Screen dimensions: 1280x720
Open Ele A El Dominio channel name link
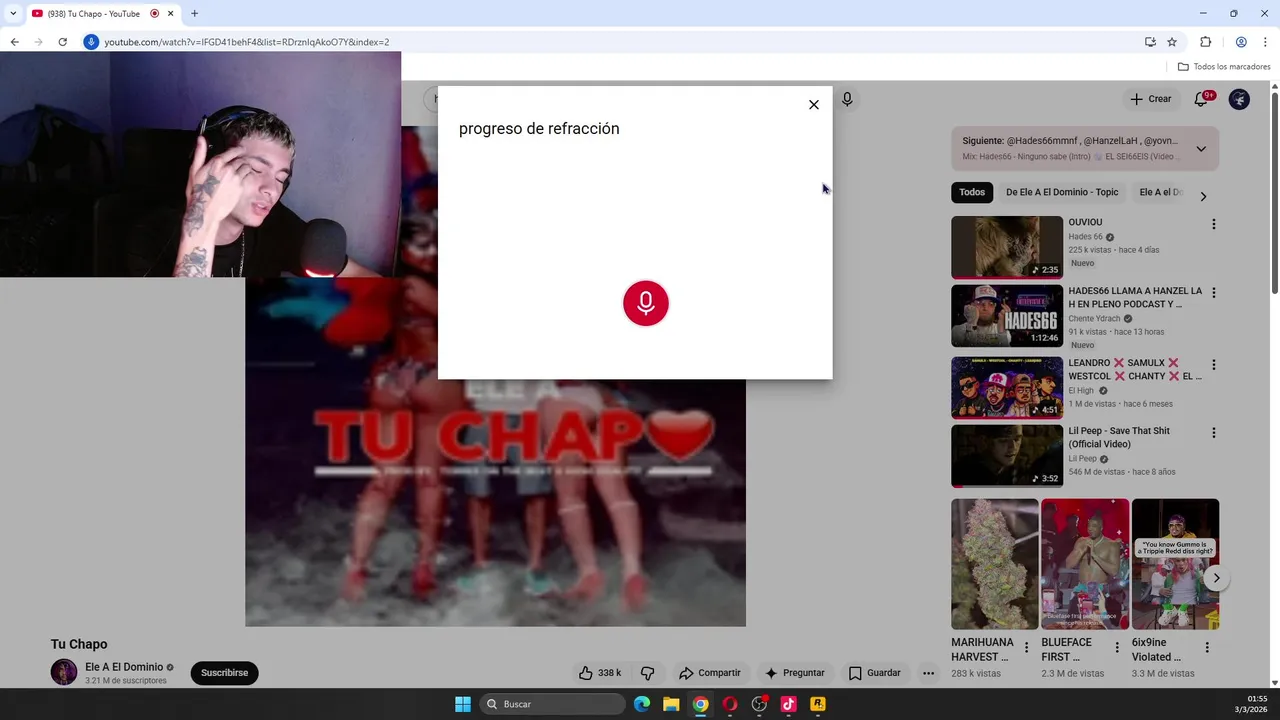pyautogui.click(x=124, y=667)
